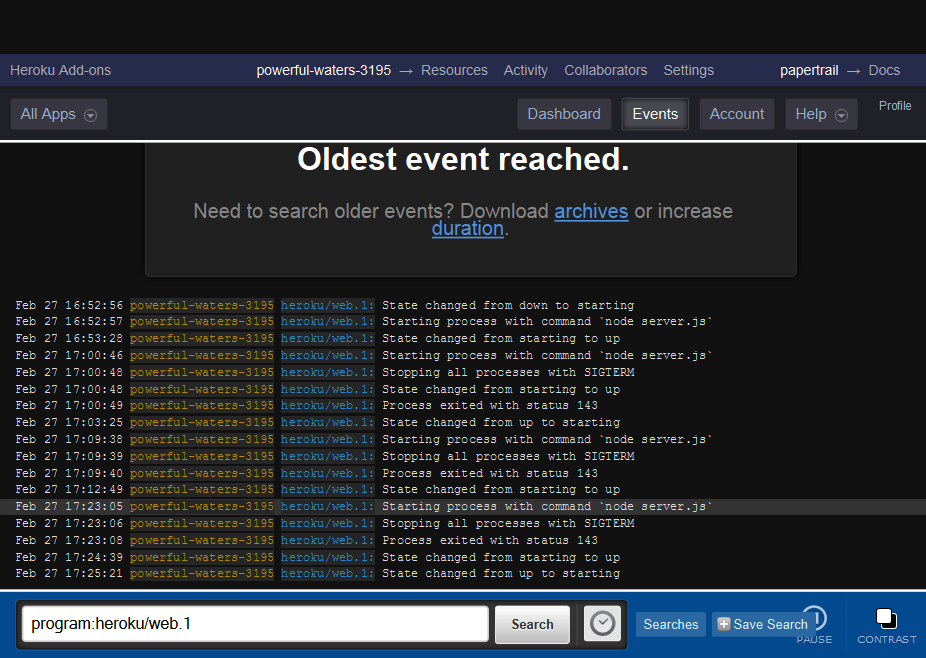The height and width of the screenshot is (658, 926).
Task: Expand the All Apps dropdown
Action: [59, 114]
